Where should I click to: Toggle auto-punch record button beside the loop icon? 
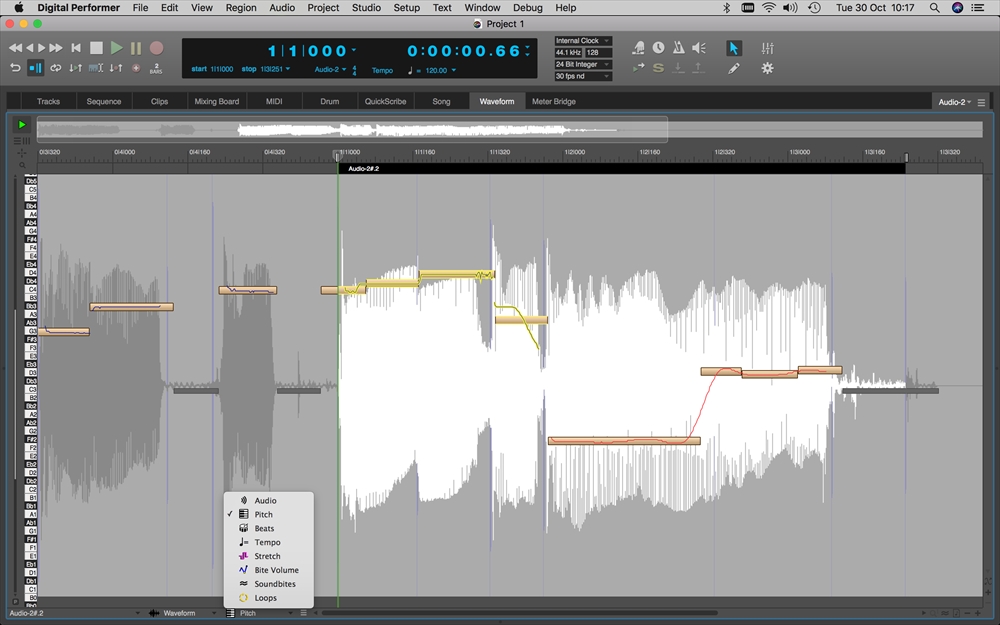[x=75, y=68]
